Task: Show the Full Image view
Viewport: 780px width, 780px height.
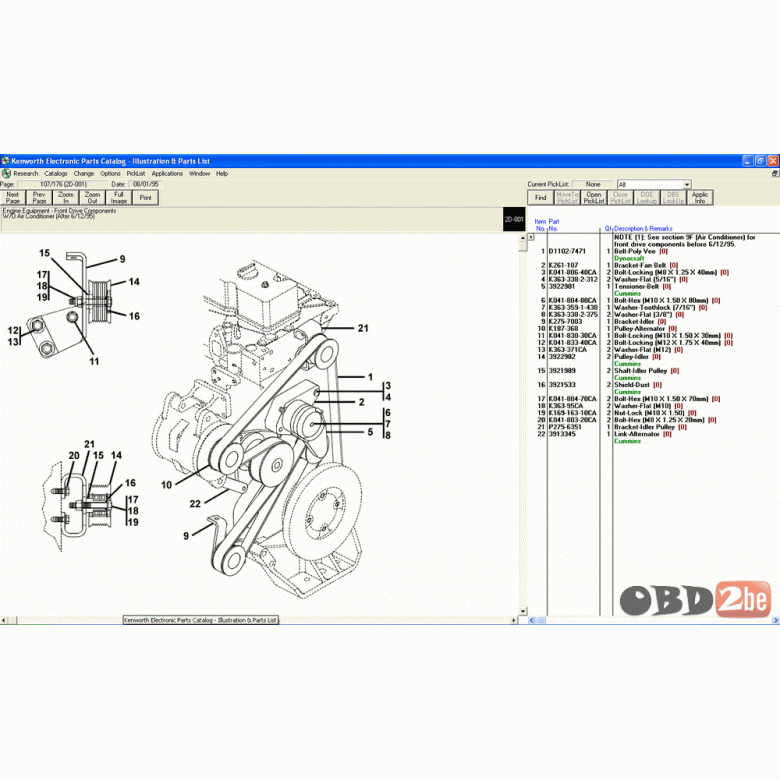Action: pos(119,197)
